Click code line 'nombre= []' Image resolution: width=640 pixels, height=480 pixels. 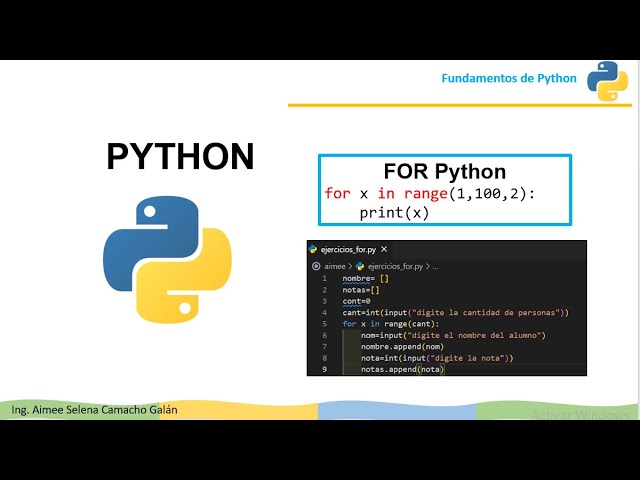pyautogui.click(x=365, y=278)
